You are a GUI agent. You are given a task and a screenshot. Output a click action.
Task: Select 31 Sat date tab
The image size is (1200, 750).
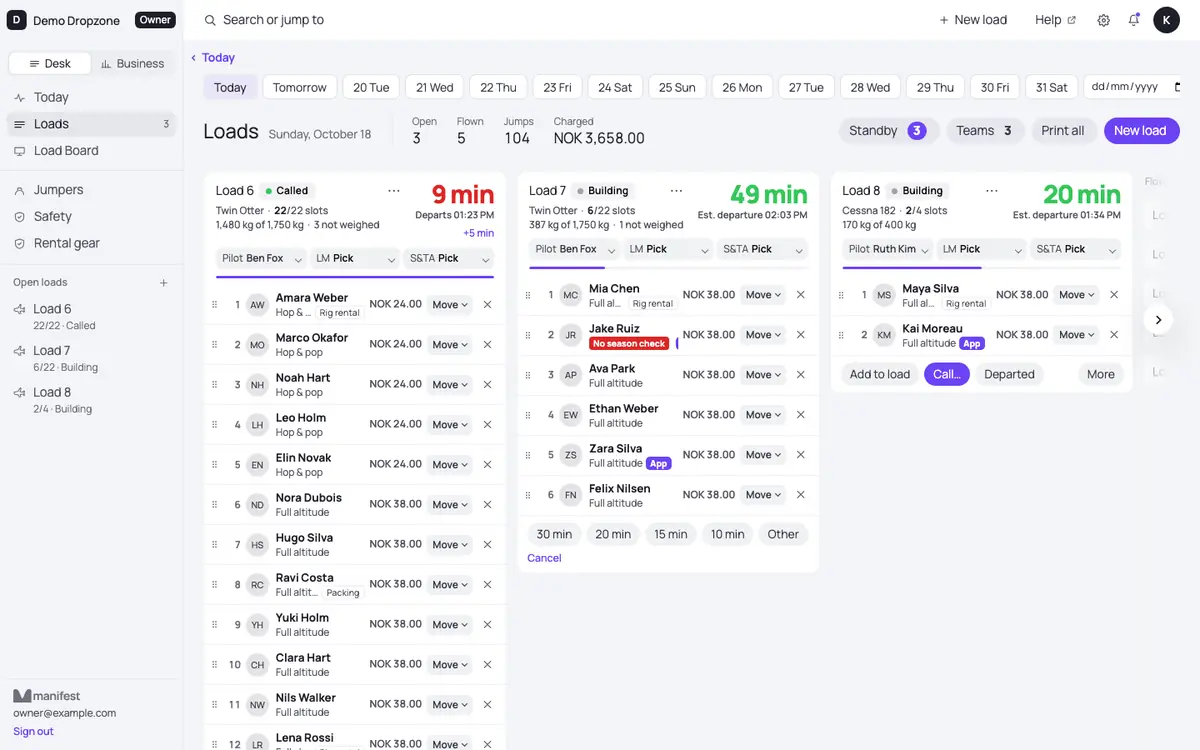(1051, 87)
